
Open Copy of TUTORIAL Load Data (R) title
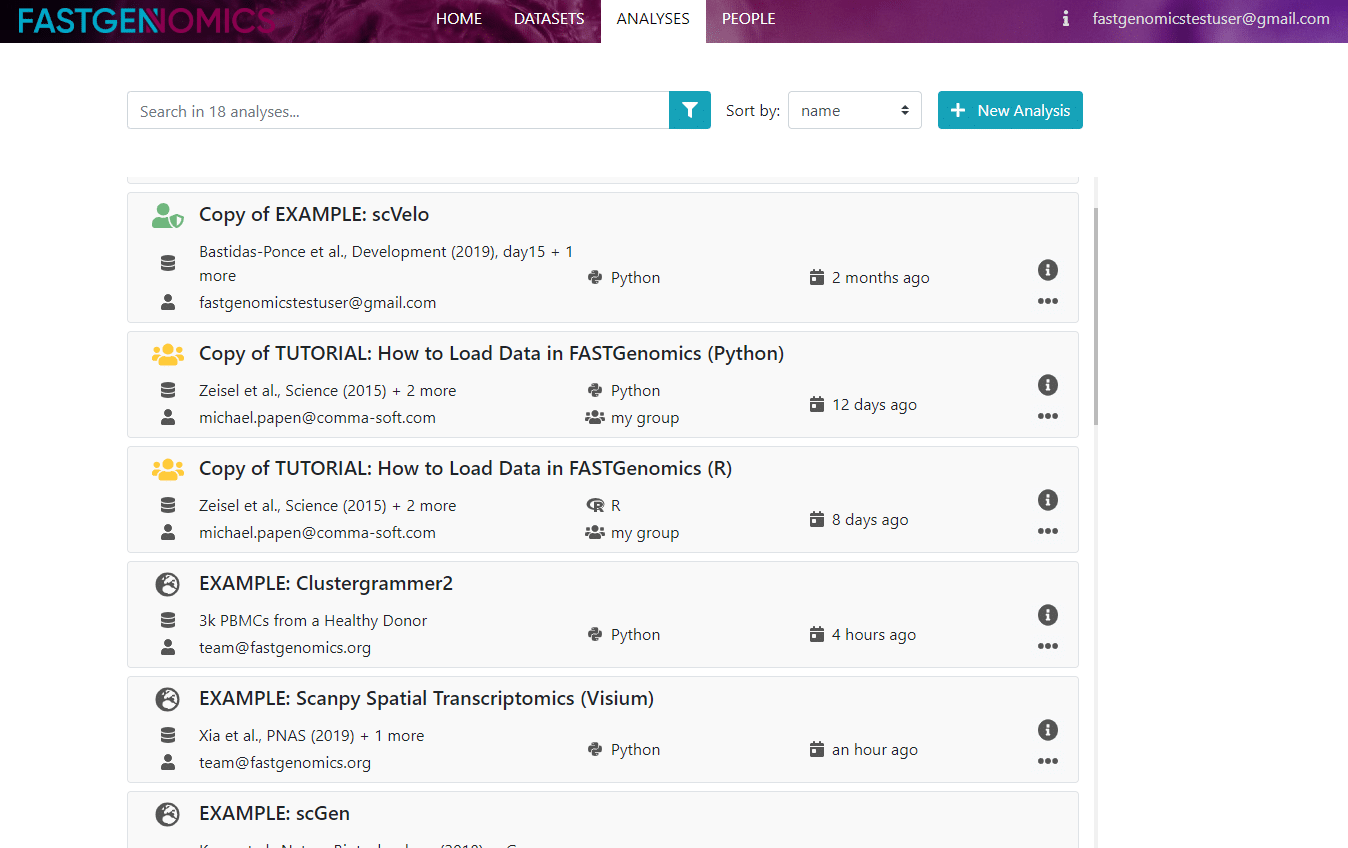tap(465, 469)
